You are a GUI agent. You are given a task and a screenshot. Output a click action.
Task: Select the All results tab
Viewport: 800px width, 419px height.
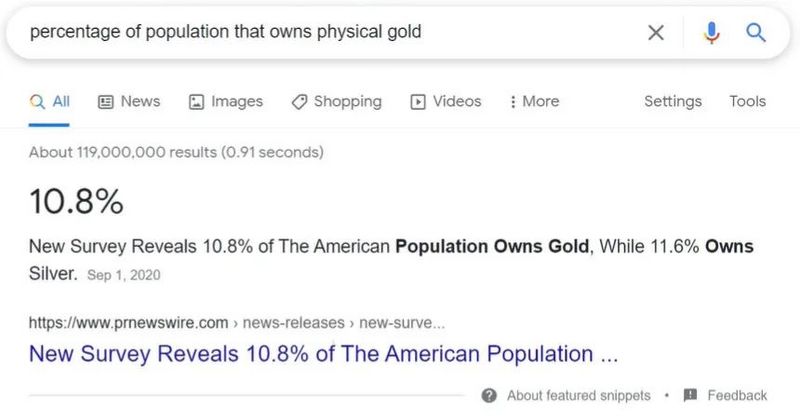point(50,101)
